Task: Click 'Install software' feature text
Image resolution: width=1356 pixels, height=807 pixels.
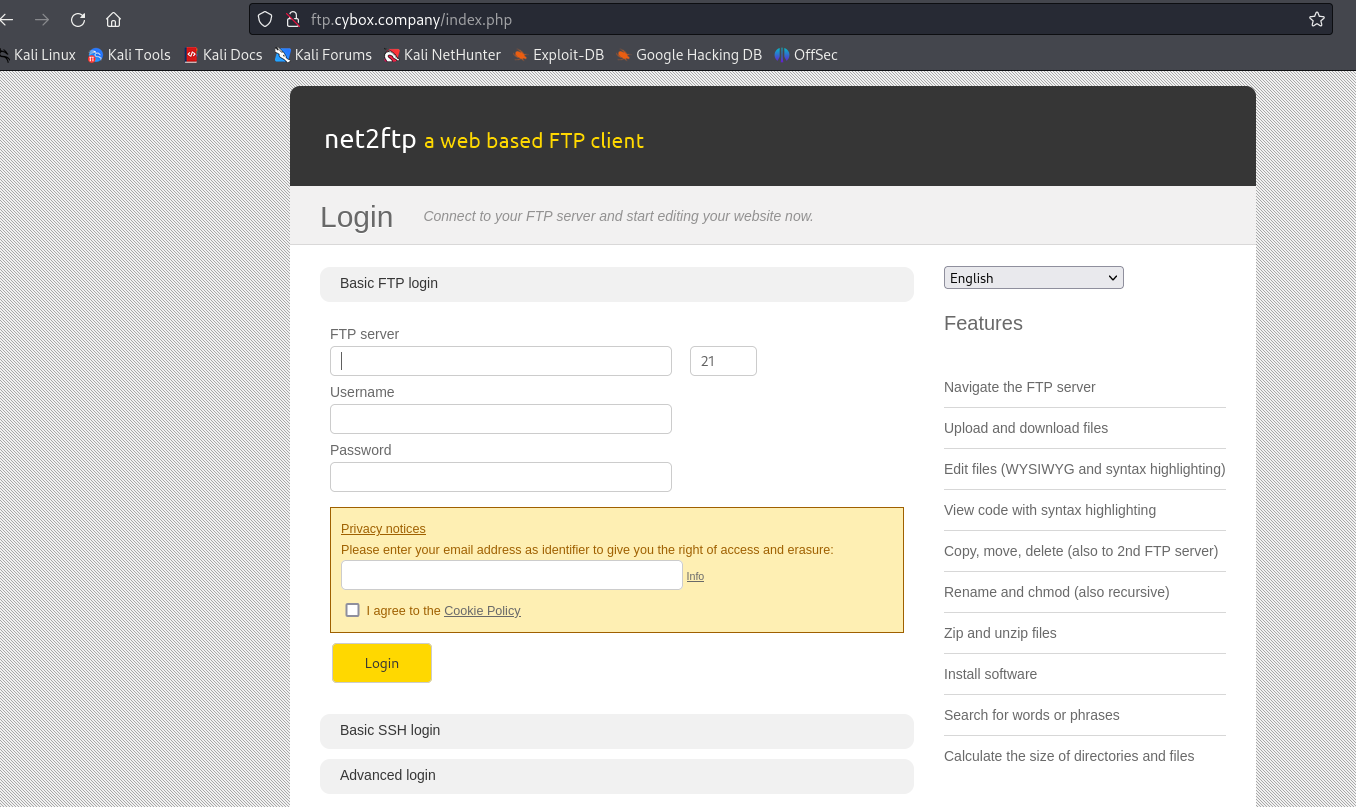Action: (x=991, y=674)
